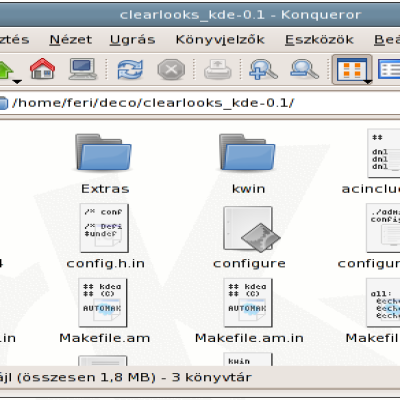Select the Extras folder icon

tap(103, 152)
